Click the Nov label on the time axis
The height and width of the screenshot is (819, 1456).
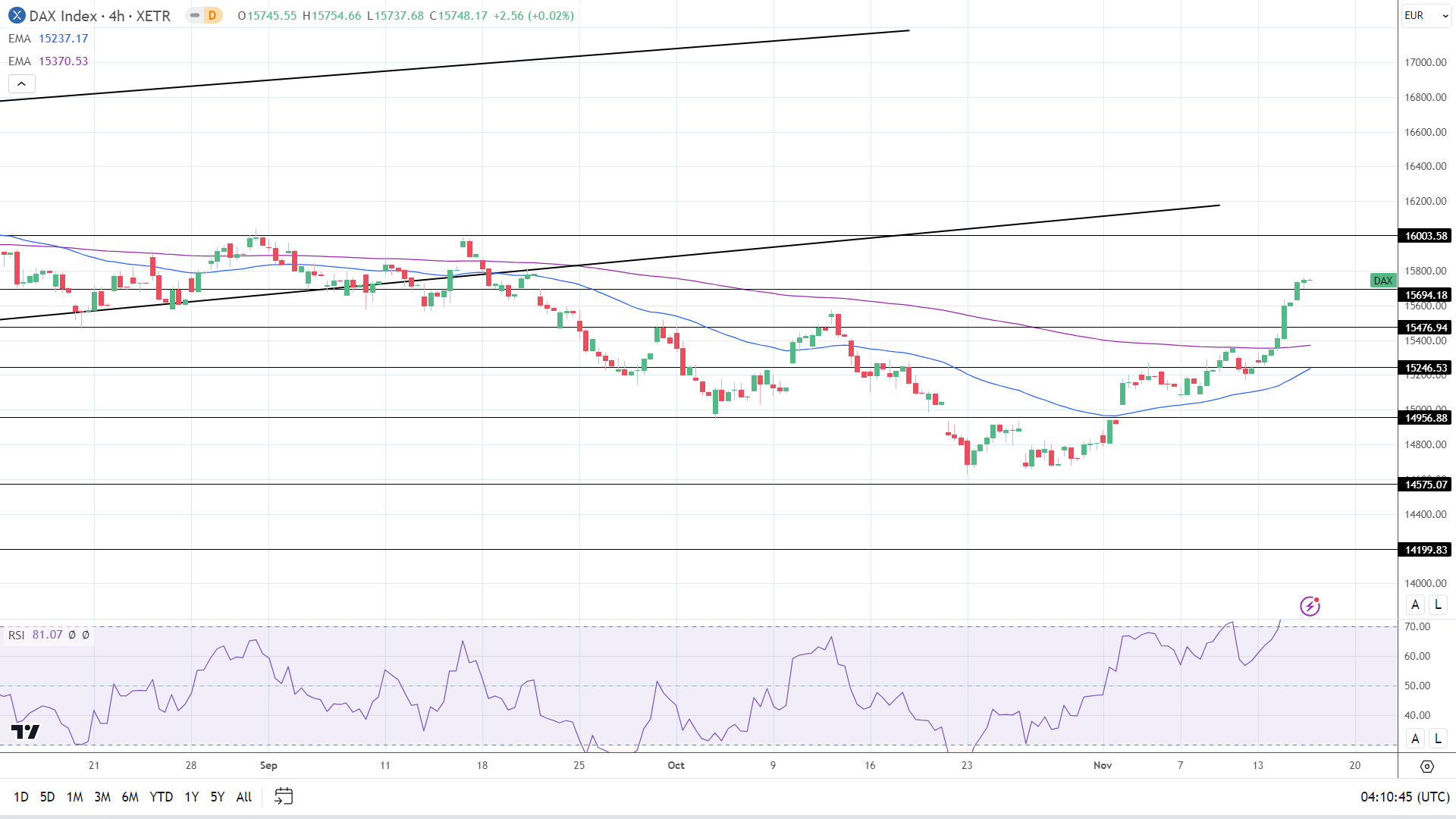pos(1103,765)
